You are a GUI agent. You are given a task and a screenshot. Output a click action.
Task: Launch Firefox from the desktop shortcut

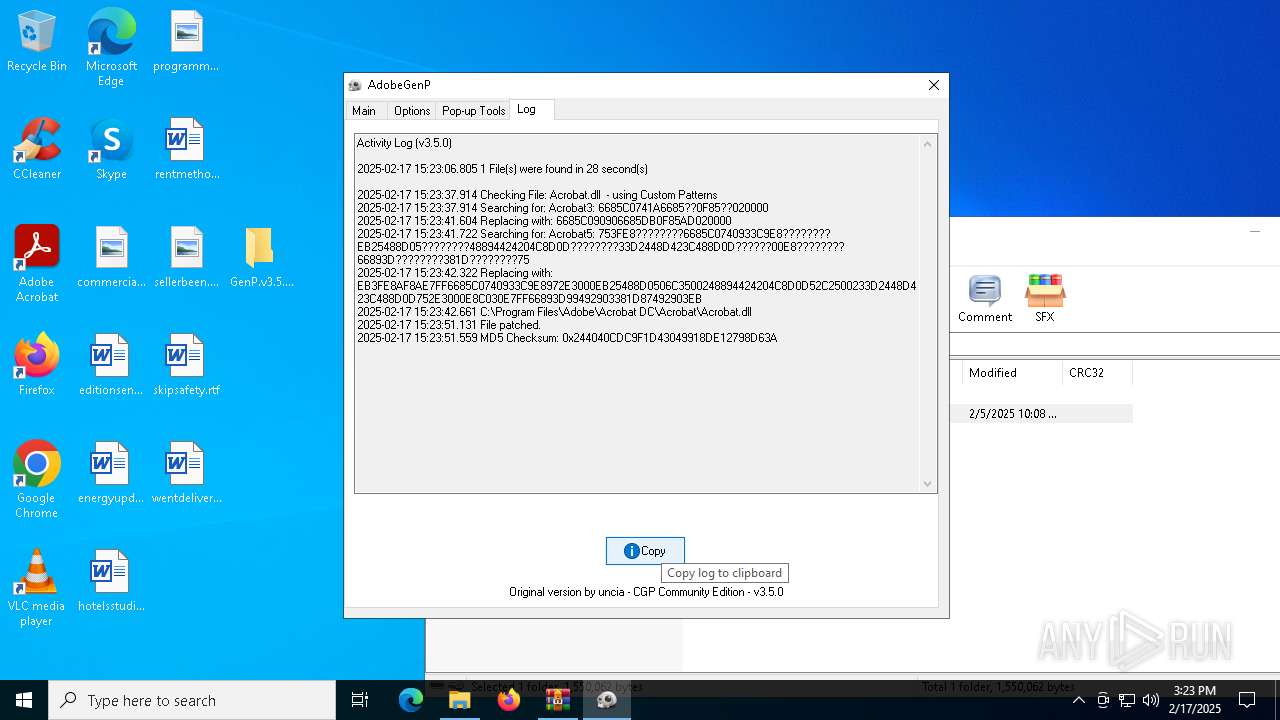(x=37, y=366)
